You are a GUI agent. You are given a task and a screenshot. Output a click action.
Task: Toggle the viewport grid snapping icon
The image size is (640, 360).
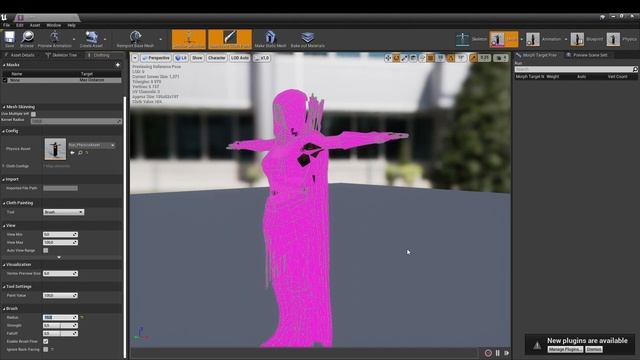(431, 58)
